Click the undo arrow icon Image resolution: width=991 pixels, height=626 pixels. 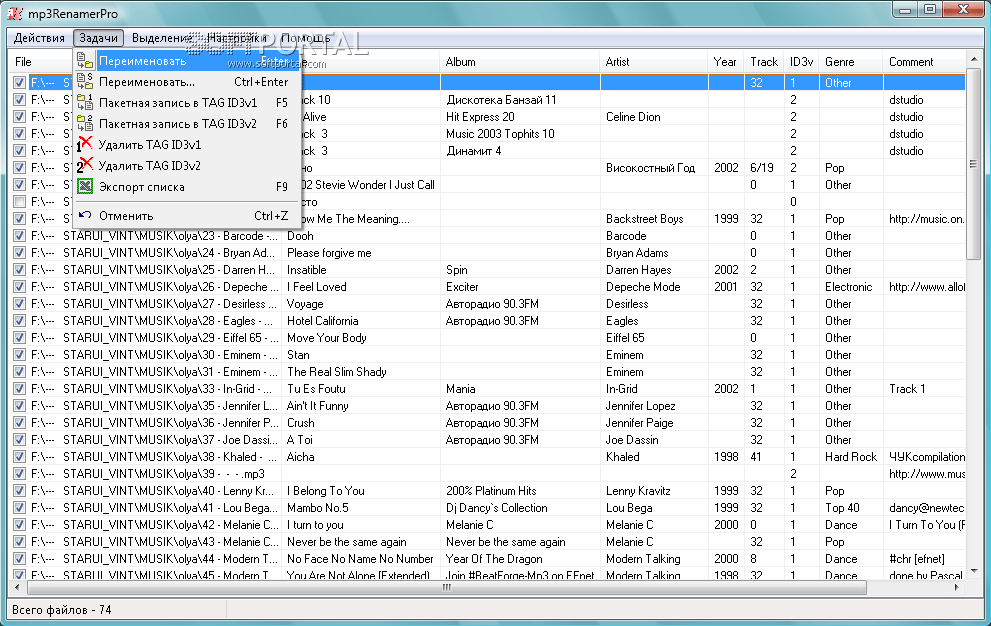85,216
